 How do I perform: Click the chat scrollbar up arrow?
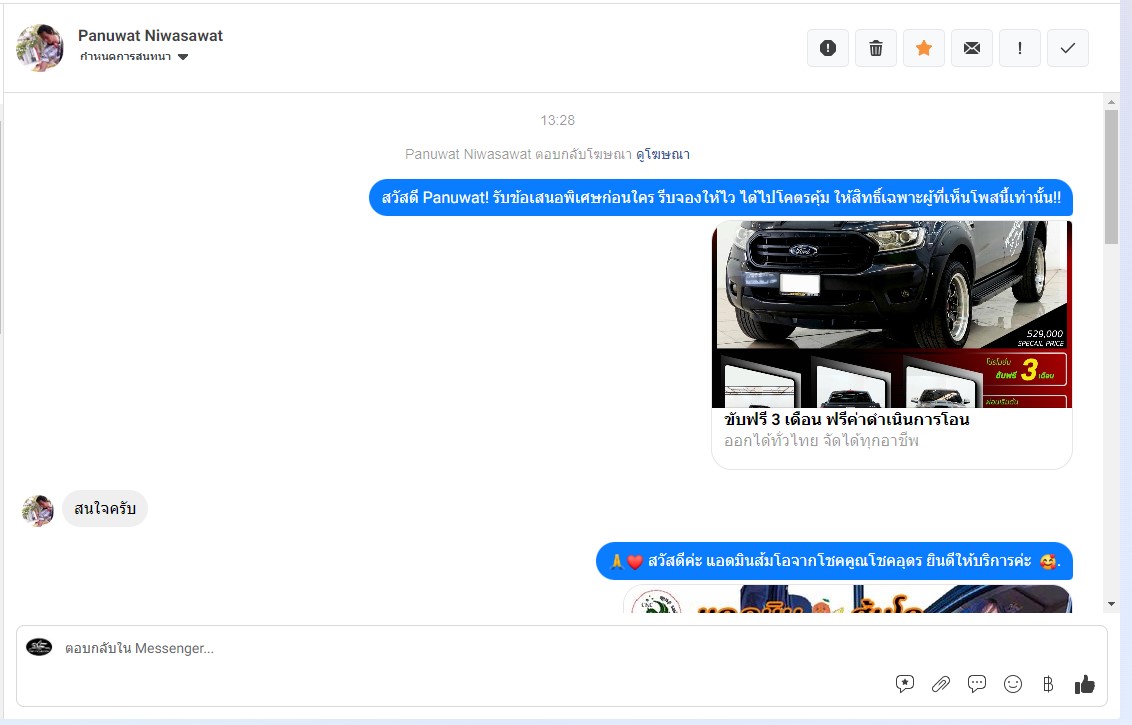(x=1111, y=102)
